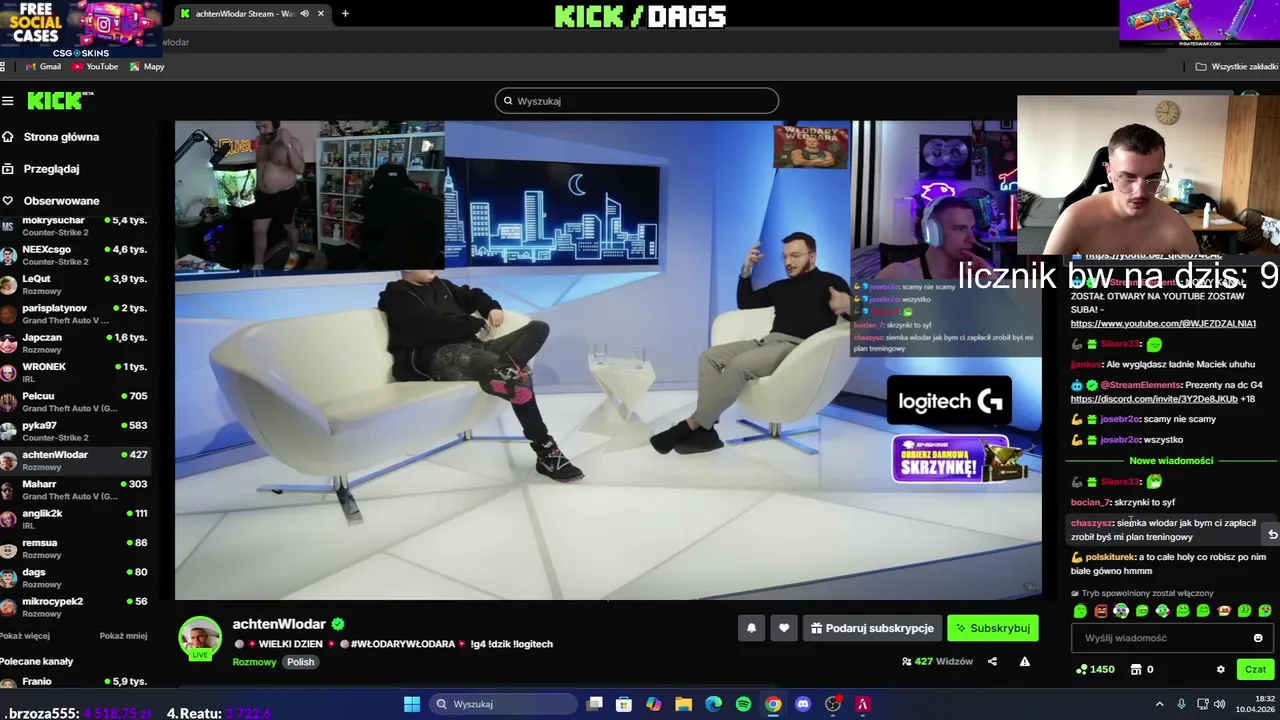
Task: Click the Polish language tag
Action: point(300,662)
